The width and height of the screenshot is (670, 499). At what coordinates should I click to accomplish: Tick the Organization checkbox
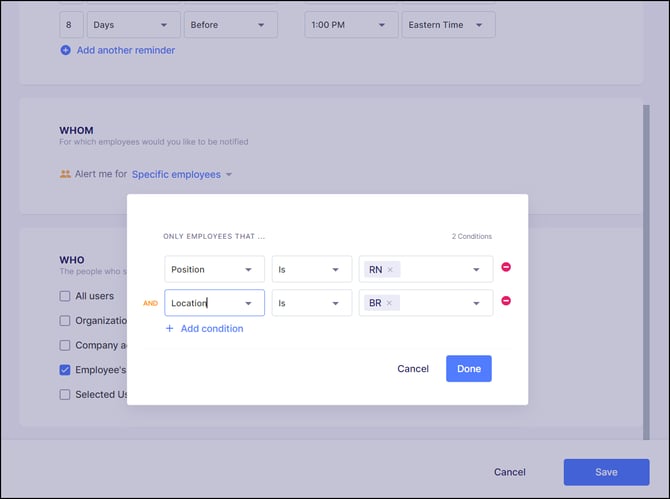coord(65,320)
